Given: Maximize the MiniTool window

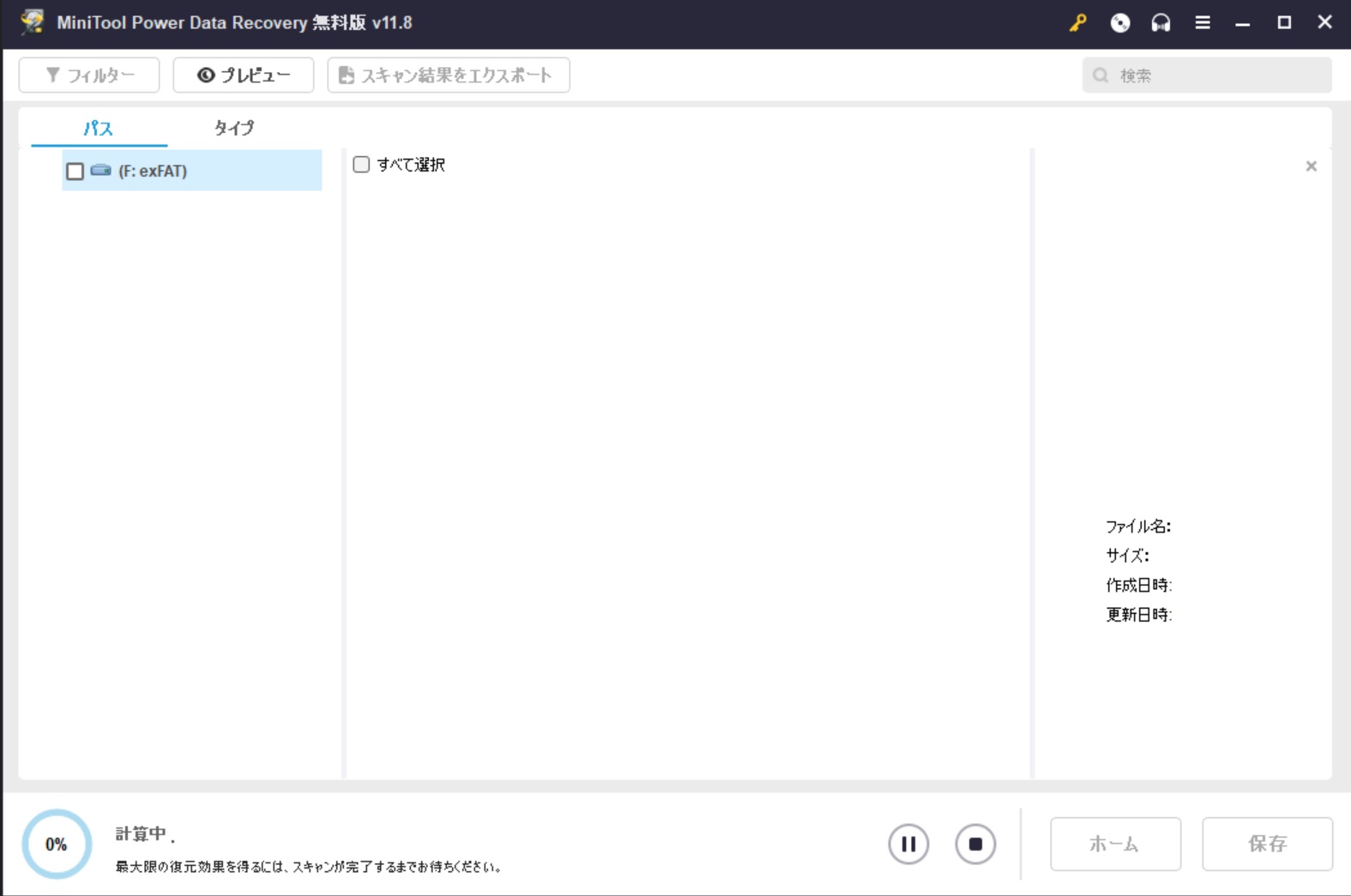Looking at the screenshot, I should tap(1284, 23).
